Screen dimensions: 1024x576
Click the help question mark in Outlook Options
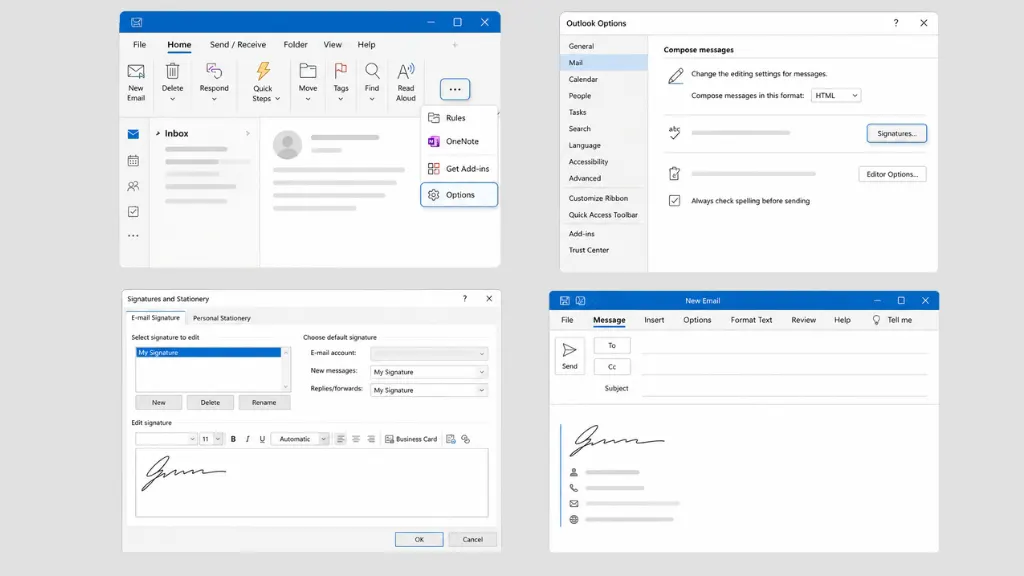coord(896,24)
